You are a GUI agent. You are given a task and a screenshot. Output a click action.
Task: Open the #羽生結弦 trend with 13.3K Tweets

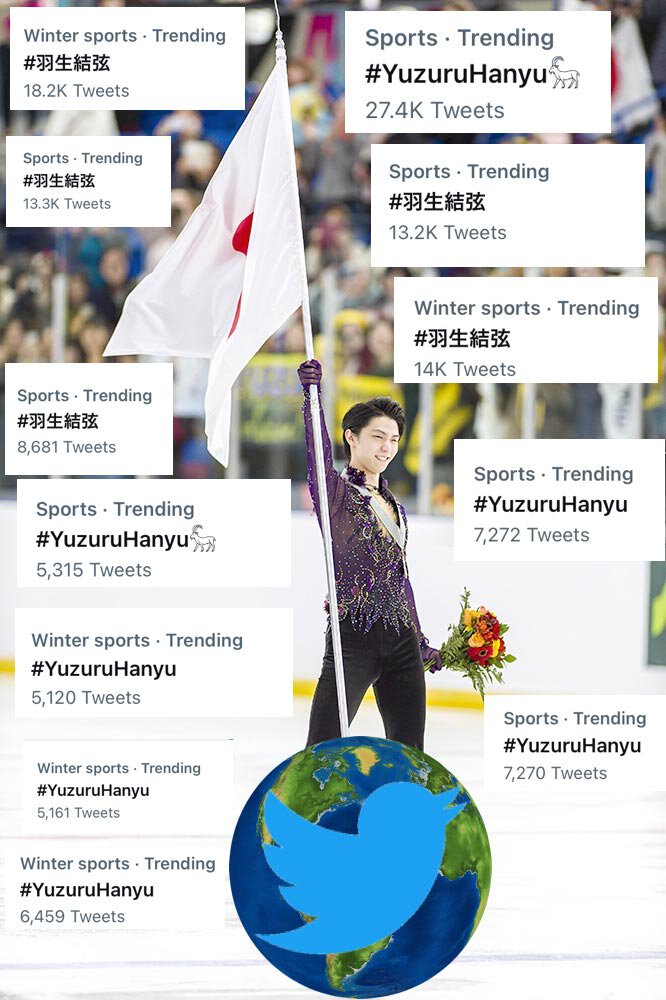click(89, 181)
